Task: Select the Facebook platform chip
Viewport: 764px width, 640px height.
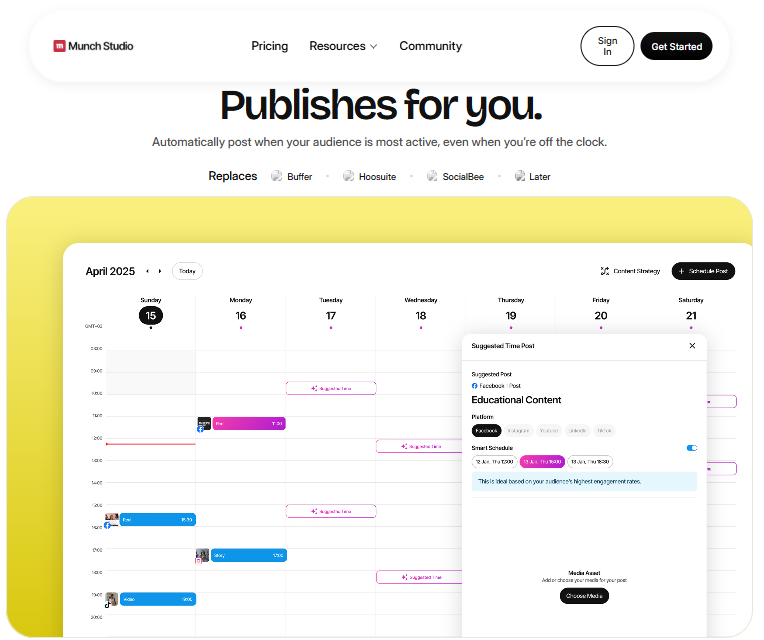Action: [x=486, y=431]
